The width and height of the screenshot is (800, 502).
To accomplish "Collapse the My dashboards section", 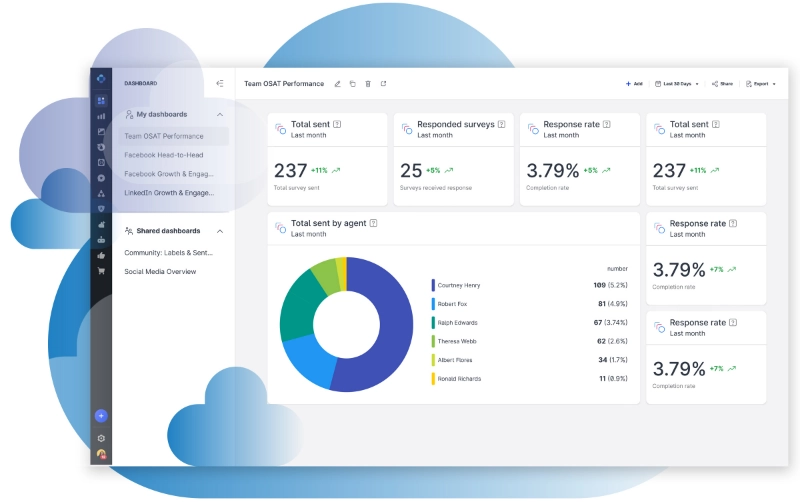I will 220,115.
